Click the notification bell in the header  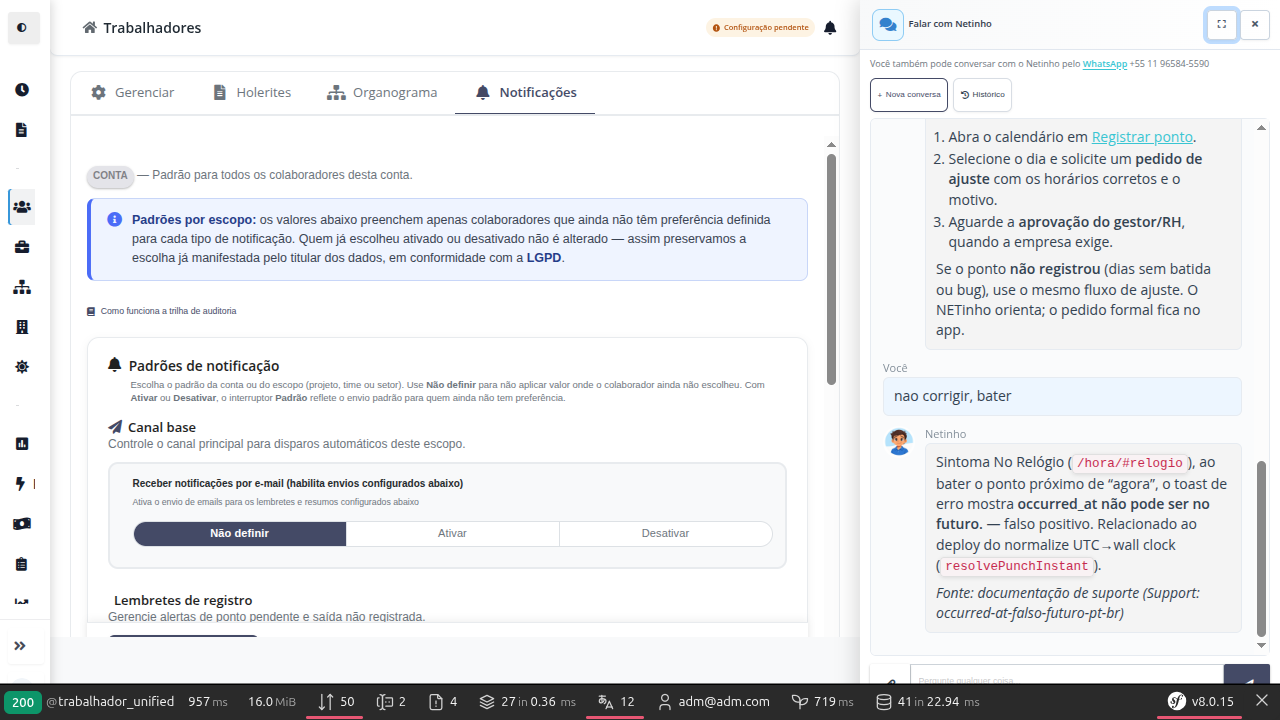coord(830,28)
